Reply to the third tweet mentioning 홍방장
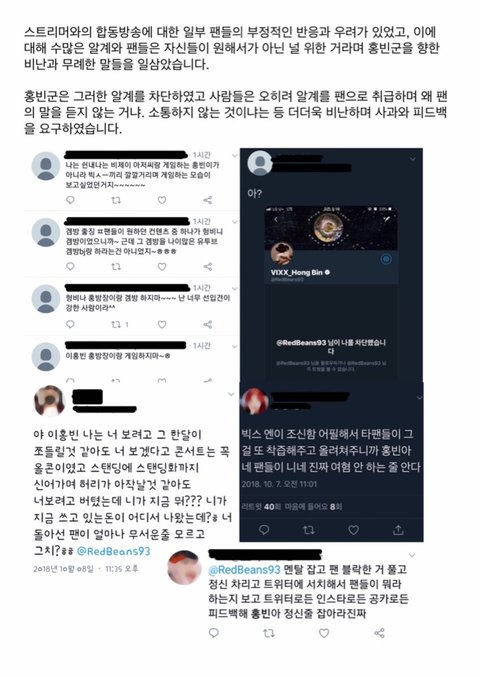Viewport: 480px width, 678px height. click(70, 324)
